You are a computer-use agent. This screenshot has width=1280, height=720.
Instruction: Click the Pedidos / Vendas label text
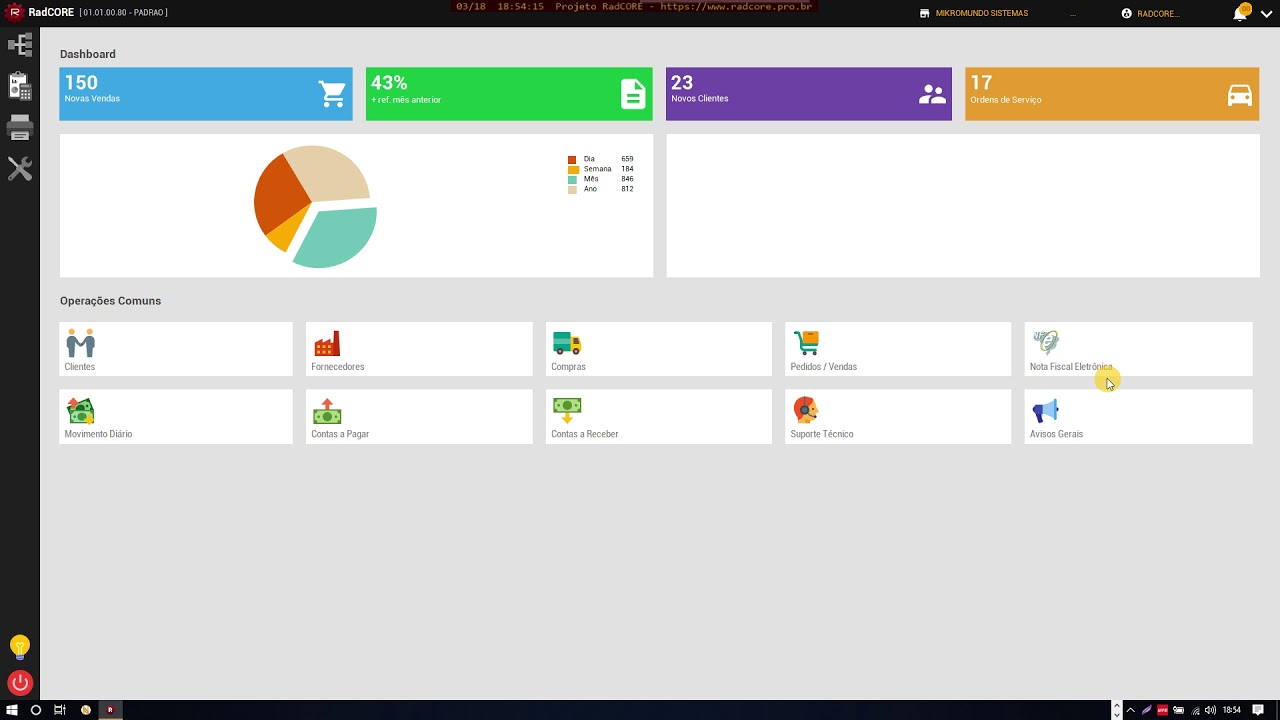(x=824, y=367)
